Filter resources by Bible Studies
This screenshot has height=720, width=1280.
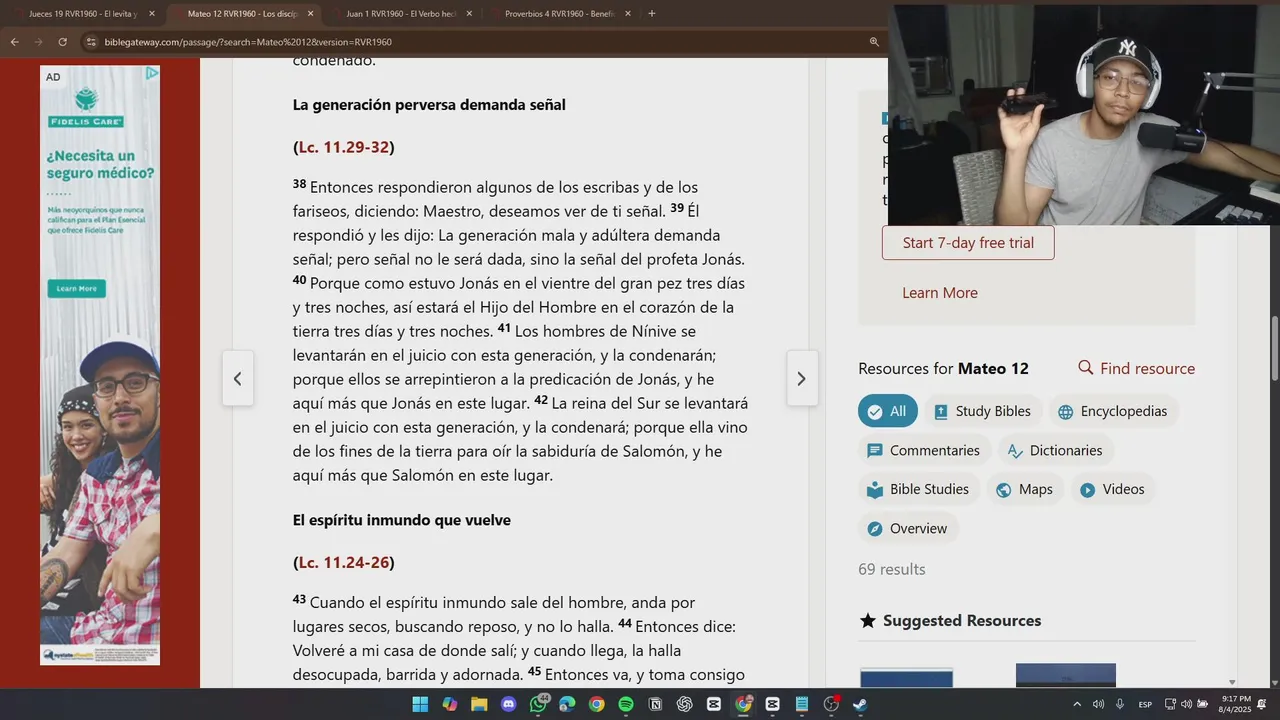coord(918,489)
